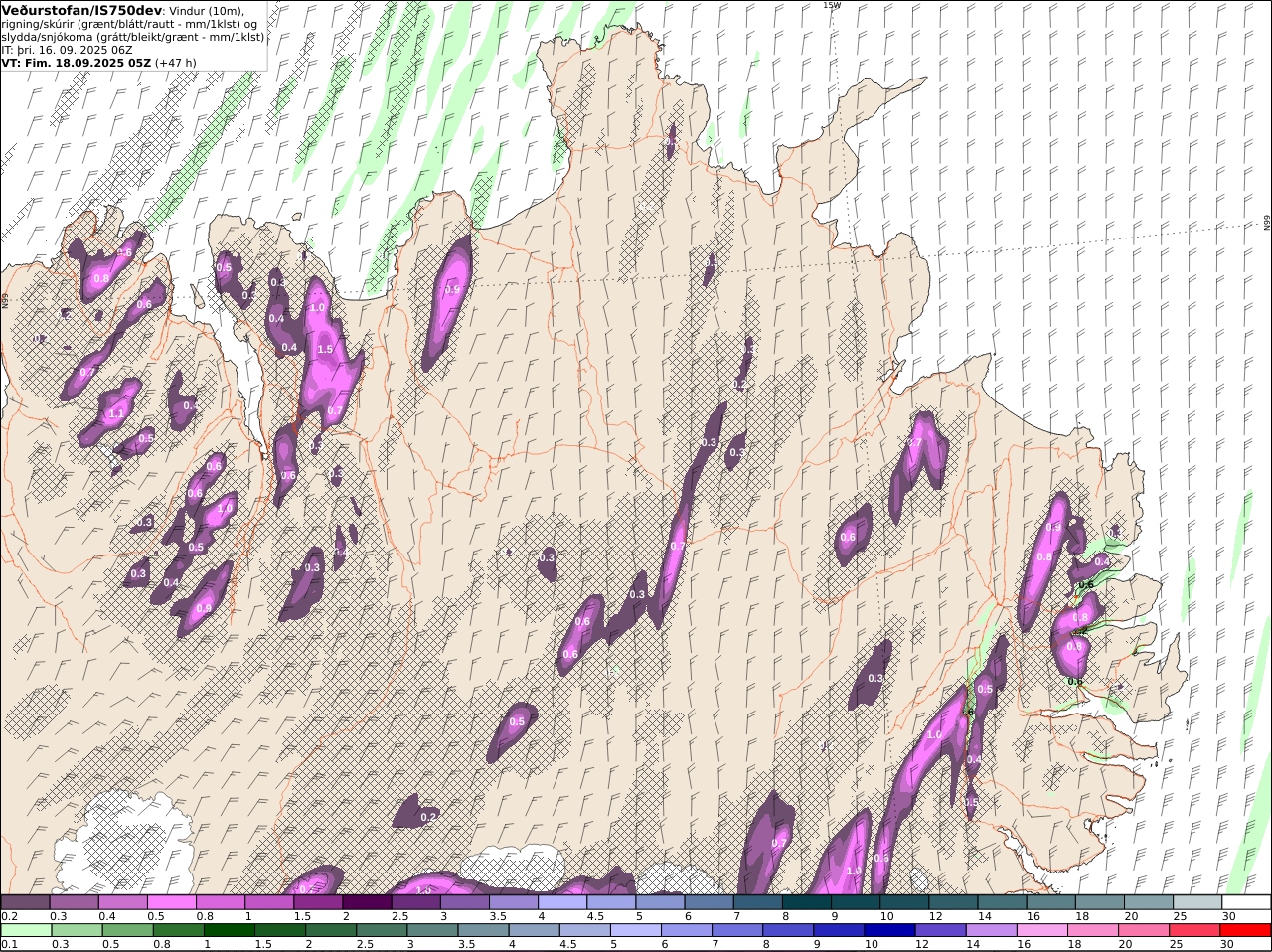Click the '(+47 h)' forecast offset text
Viewport: 1272px width, 952px height.
coord(175,62)
